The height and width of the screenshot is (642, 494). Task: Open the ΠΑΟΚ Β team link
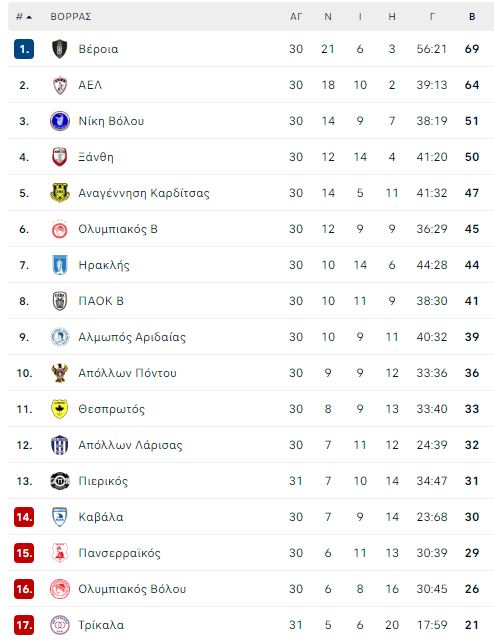pyautogui.click(x=101, y=301)
